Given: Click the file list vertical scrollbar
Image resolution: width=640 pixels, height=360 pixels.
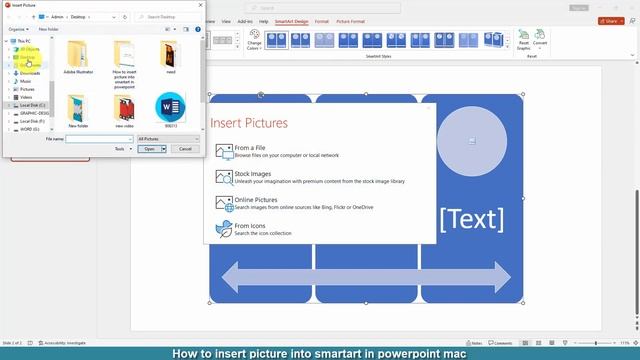Looking at the screenshot, I should (x=203, y=84).
